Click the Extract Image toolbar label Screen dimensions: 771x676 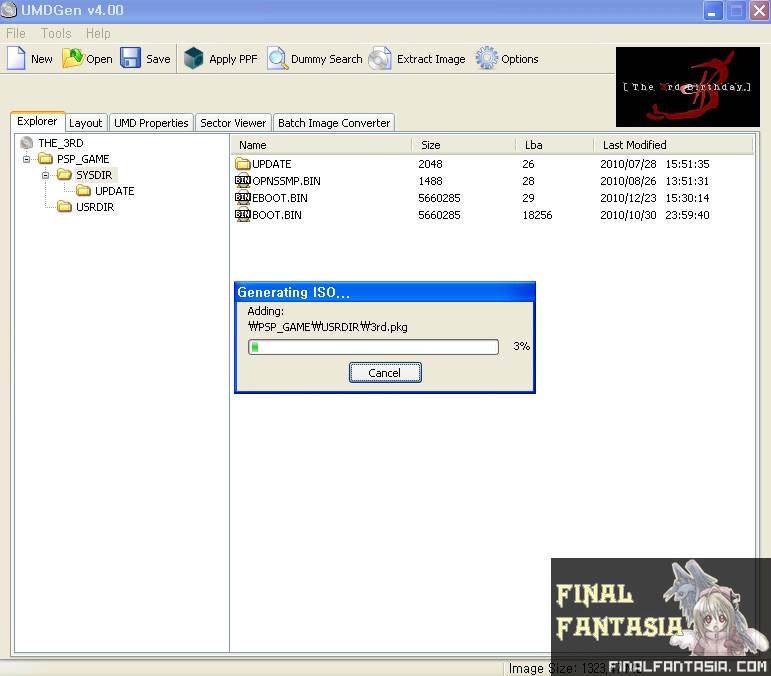[431, 59]
